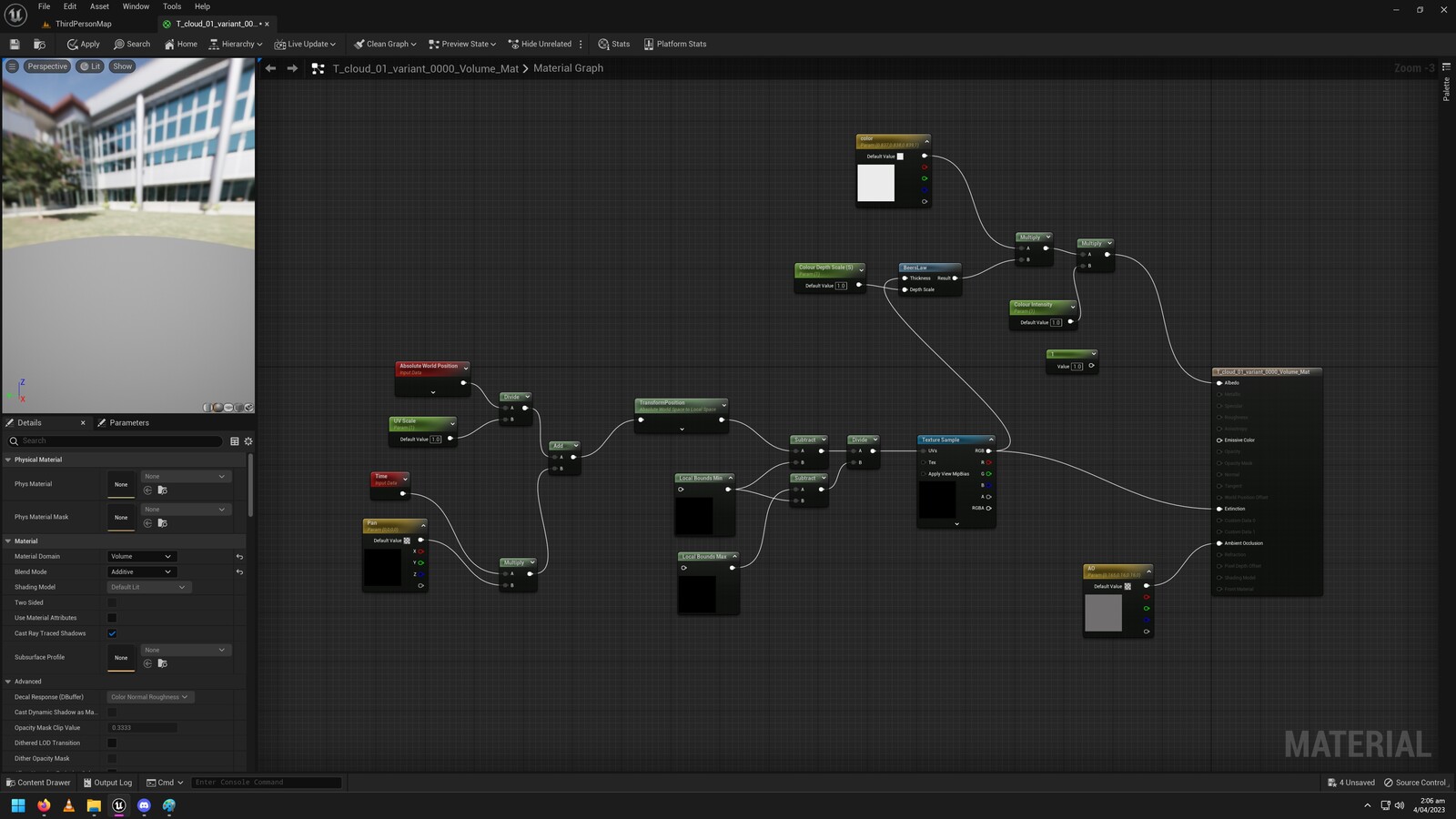
Task: Click the Content Drawer button
Action: 38,783
